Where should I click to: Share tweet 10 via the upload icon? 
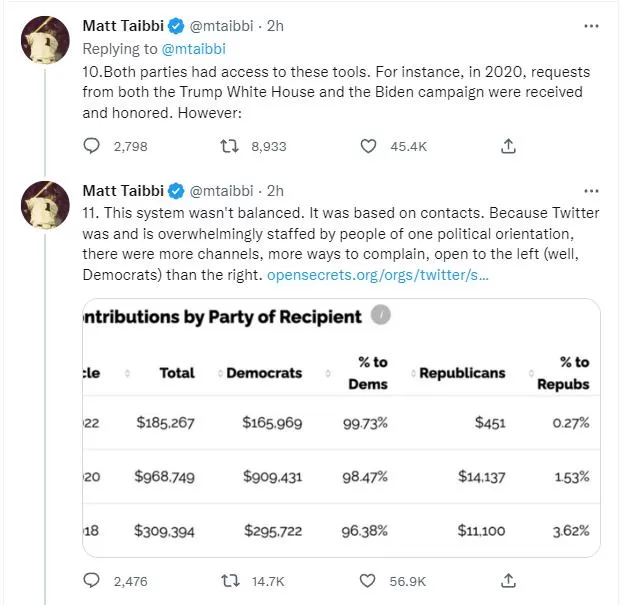click(508, 146)
